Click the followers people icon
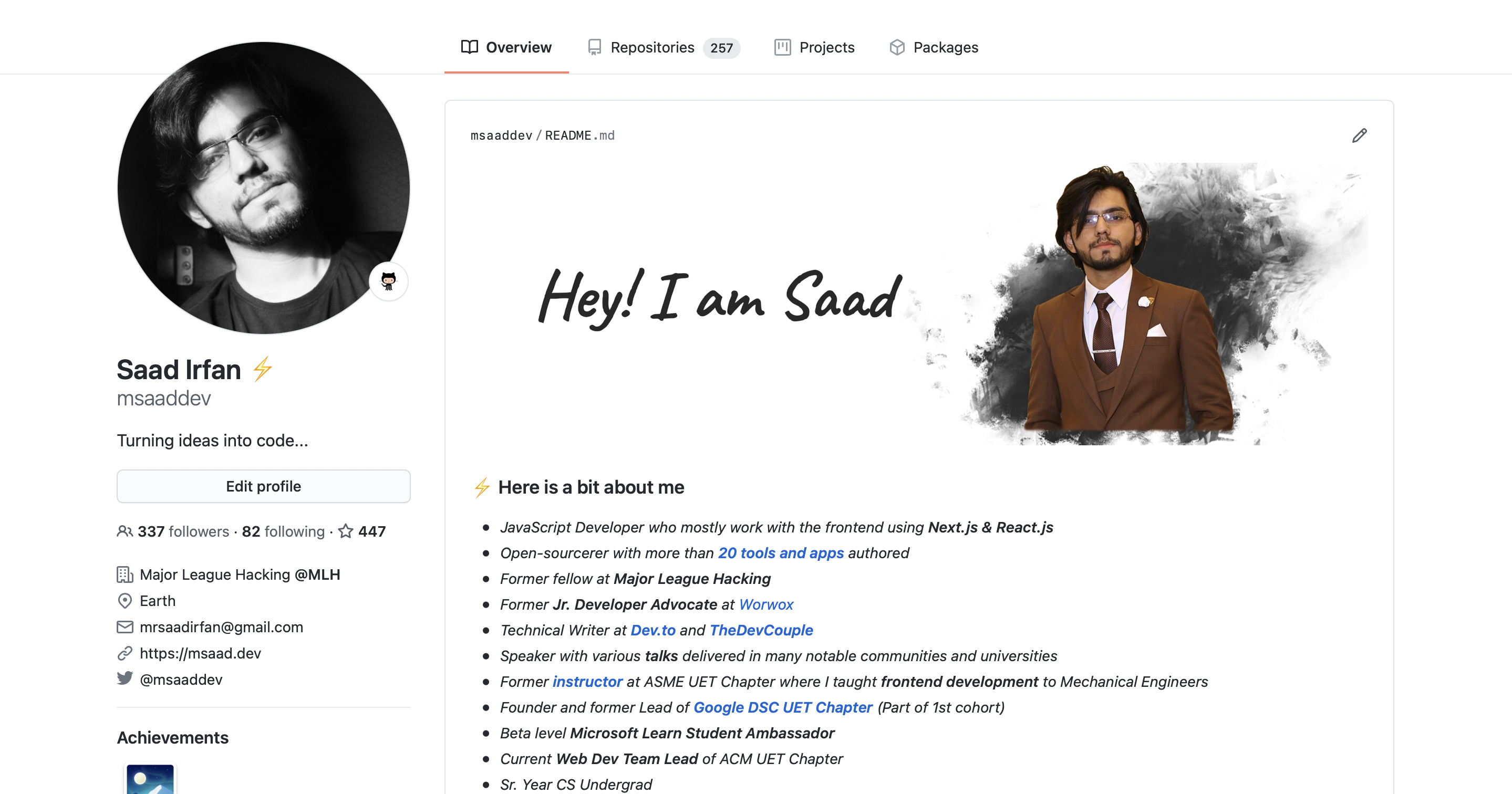This screenshot has width=1512, height=794. click(x=125, y=531)
